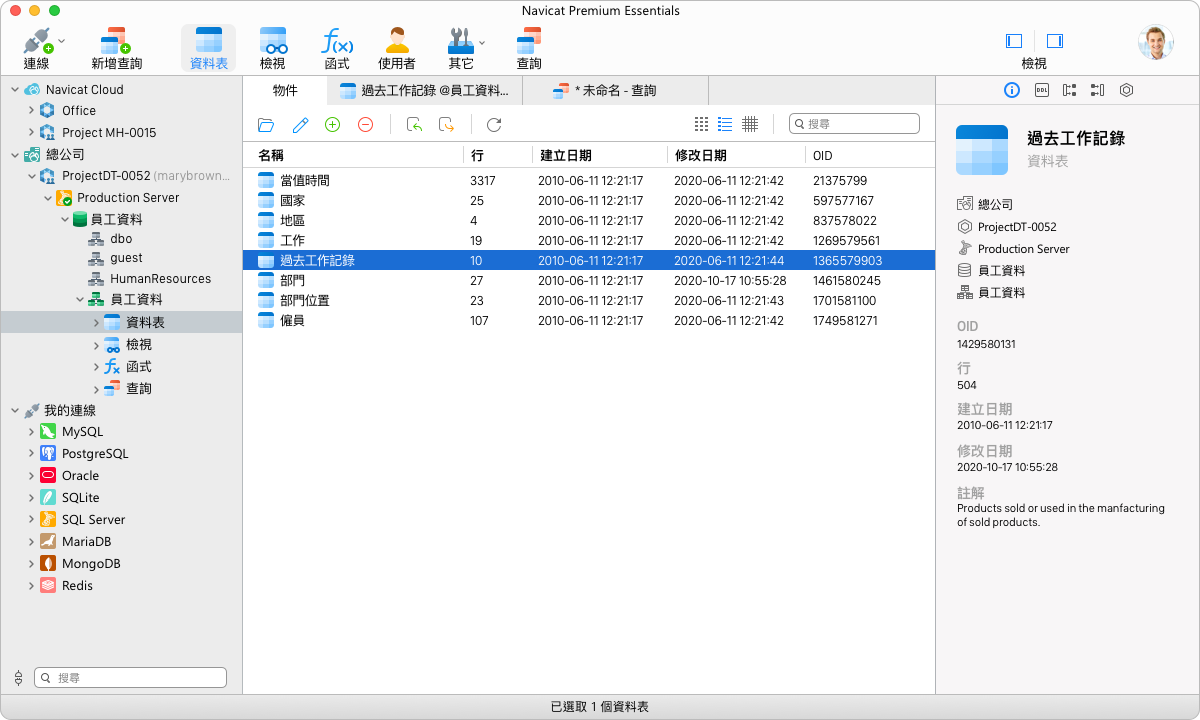Click the user profile avatar
The image size is (1200, 720).
point(1155,42)
